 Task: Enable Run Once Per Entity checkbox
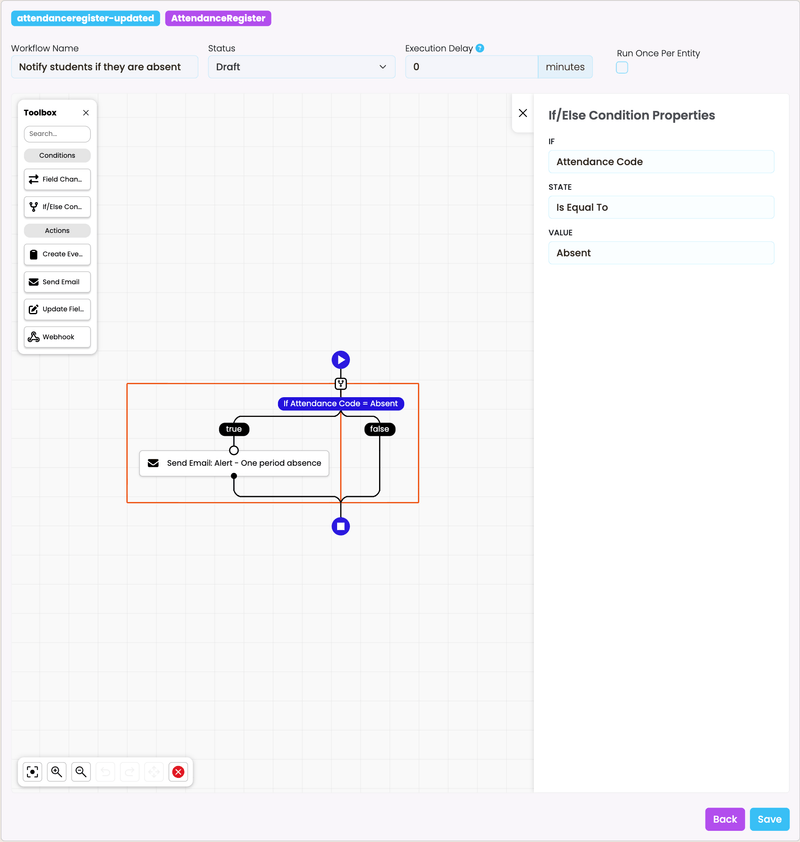[622, 67]
